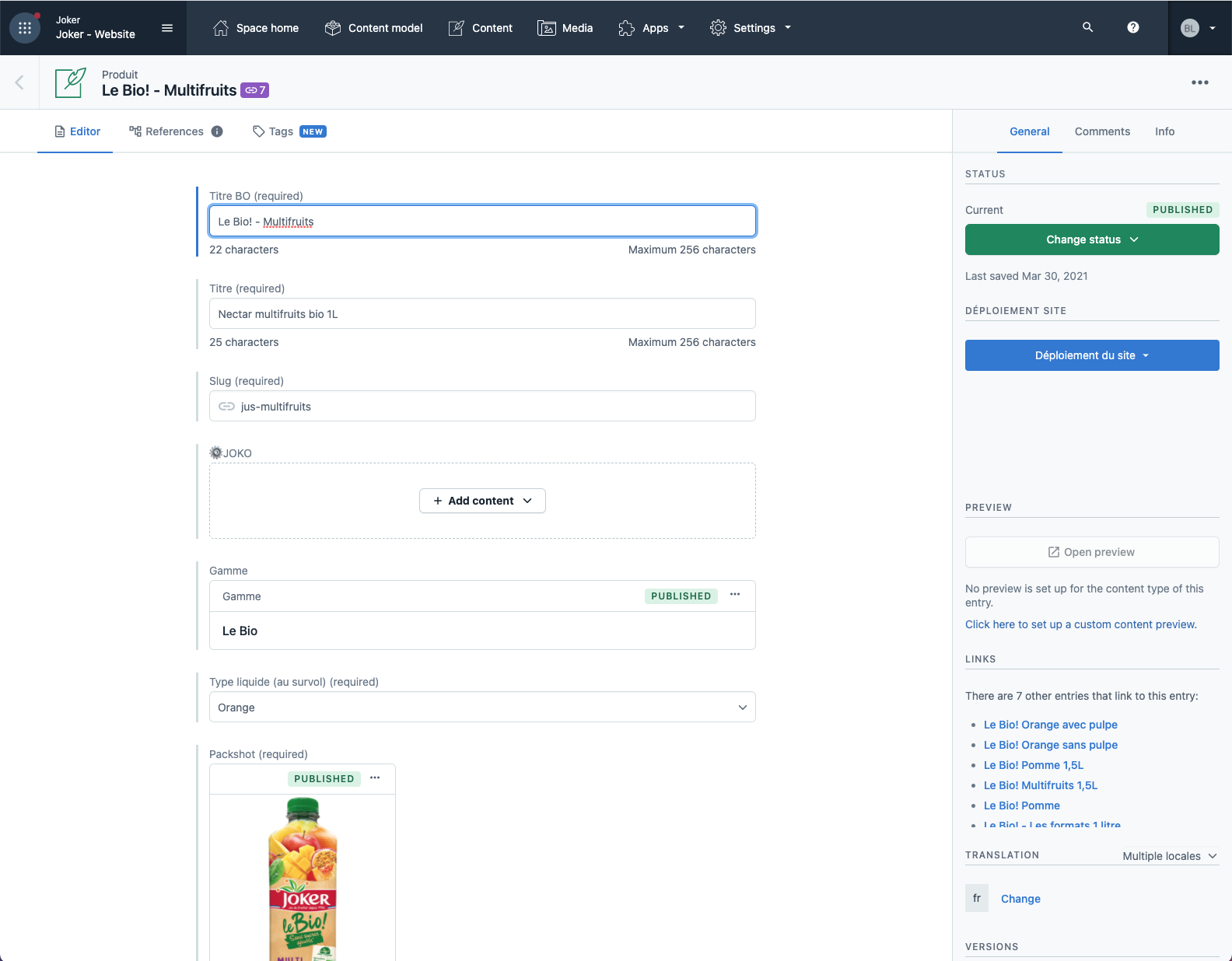Open the Multiple locales dropdown

coord(1170,856)
